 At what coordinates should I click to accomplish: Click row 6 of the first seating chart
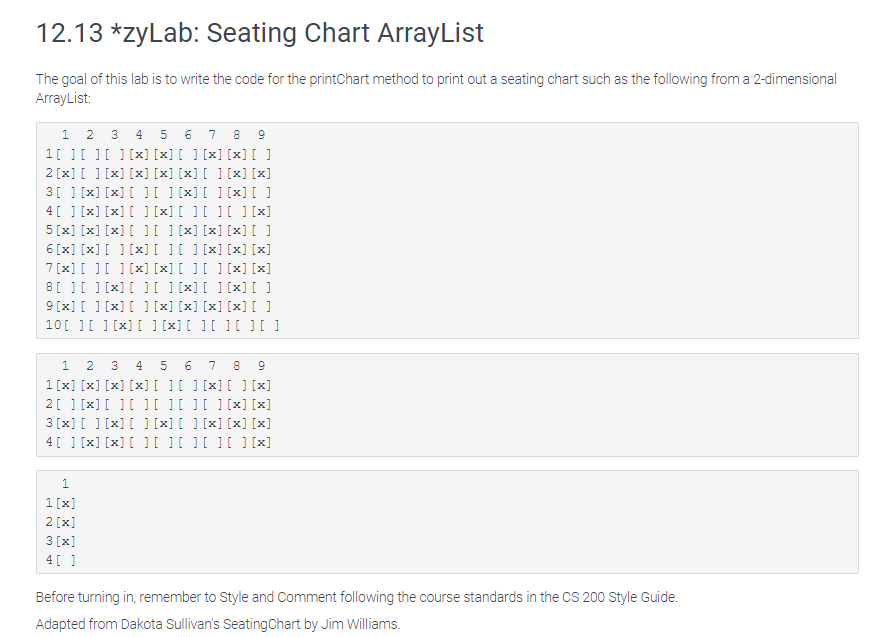(x=159, y=249)
